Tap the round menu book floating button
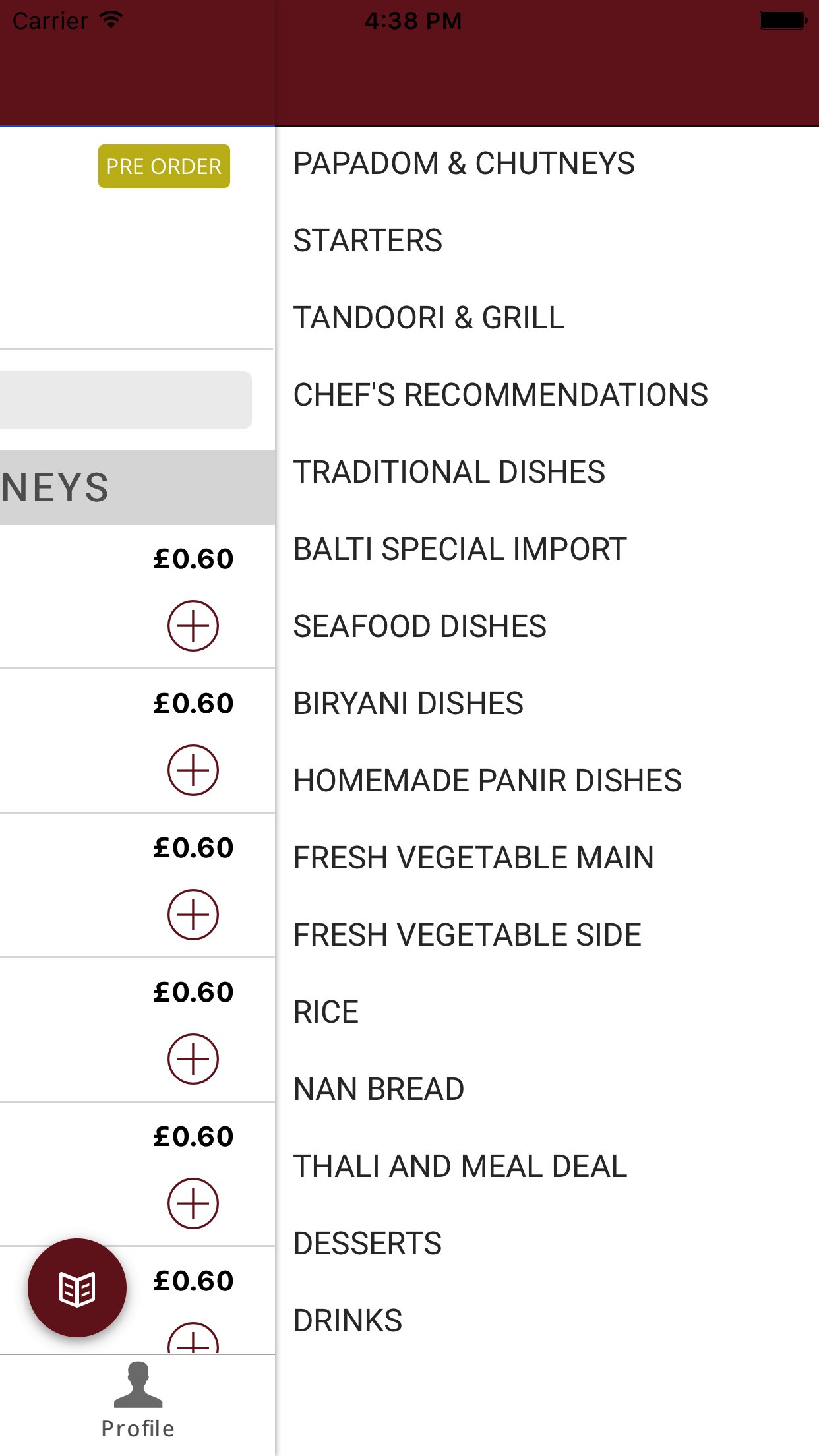This screenshot has height=1456, width=819. coord(77,1288)
